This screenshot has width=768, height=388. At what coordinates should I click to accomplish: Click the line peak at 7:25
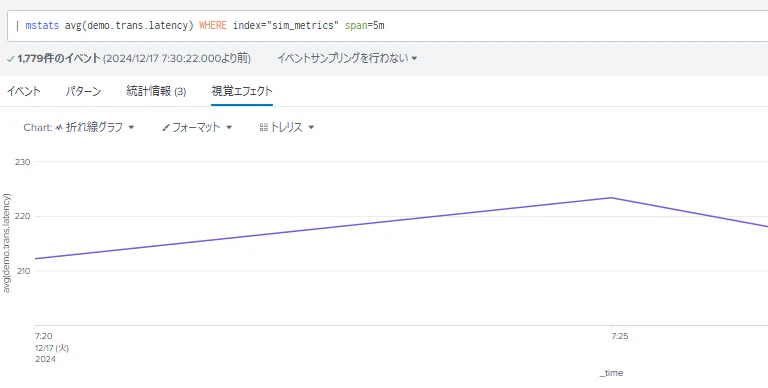tap(611, 197)
